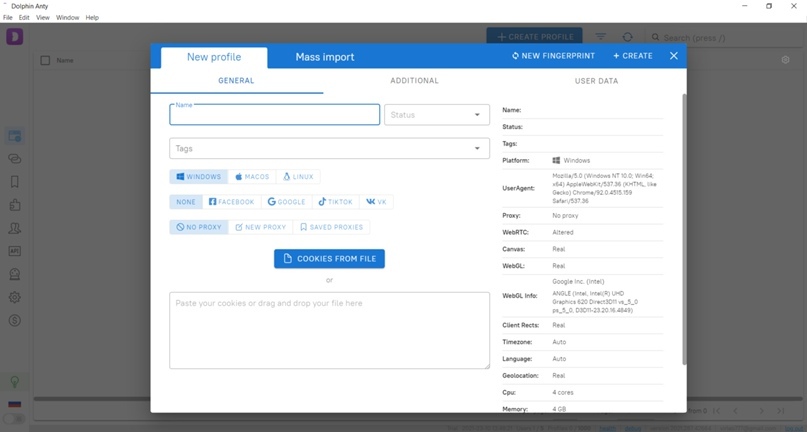The height and width of the screenshot is (432, 807).
Task: Select the Windows platform option
Action: click(199, 177)
